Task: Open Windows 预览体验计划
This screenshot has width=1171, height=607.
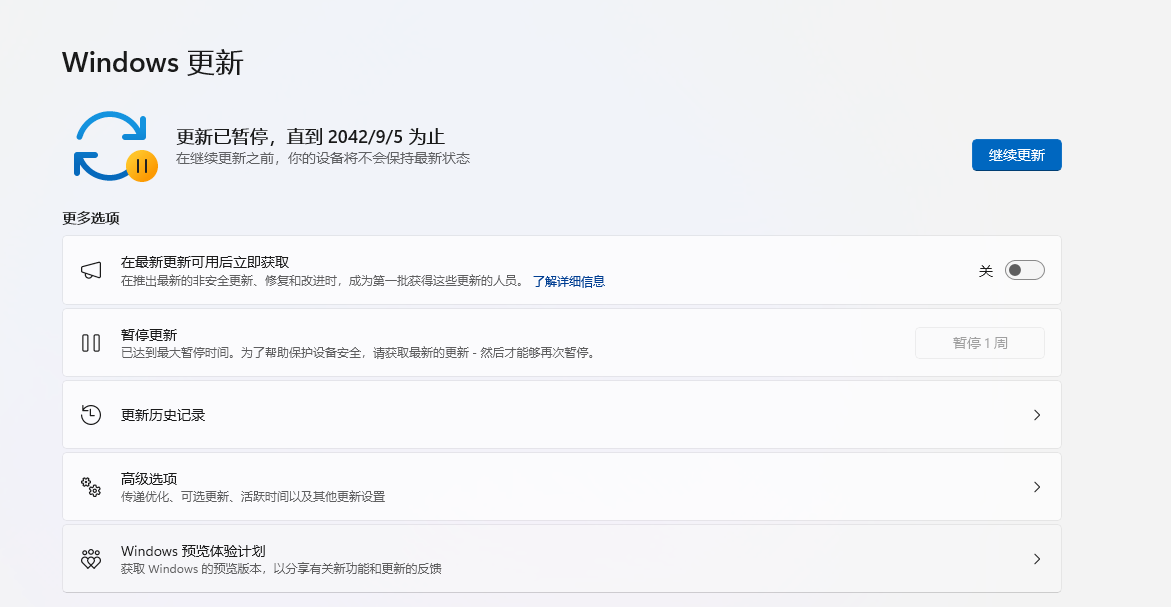Action: click(x=562, y=558)
